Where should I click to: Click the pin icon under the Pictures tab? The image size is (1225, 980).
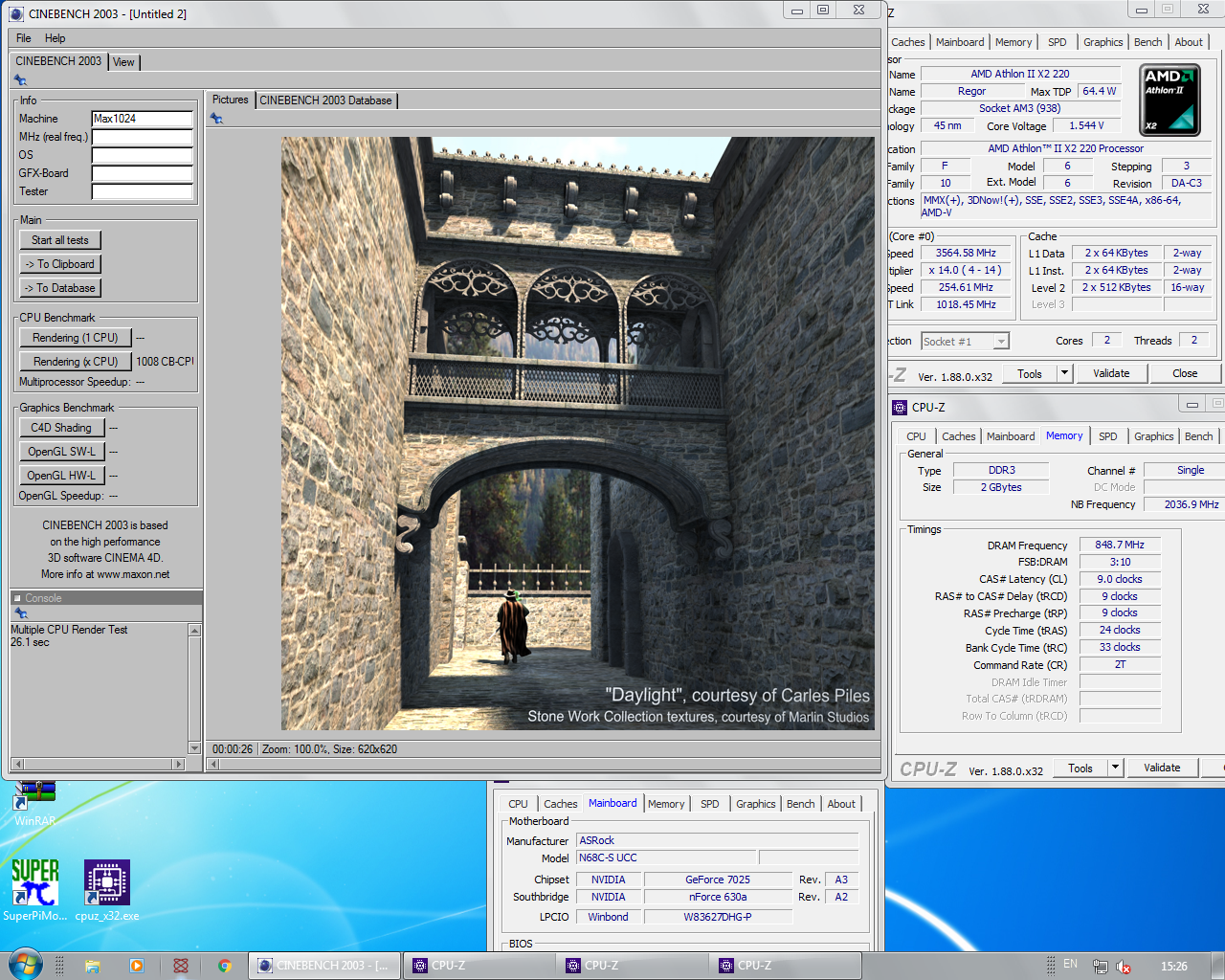(216, 119)
